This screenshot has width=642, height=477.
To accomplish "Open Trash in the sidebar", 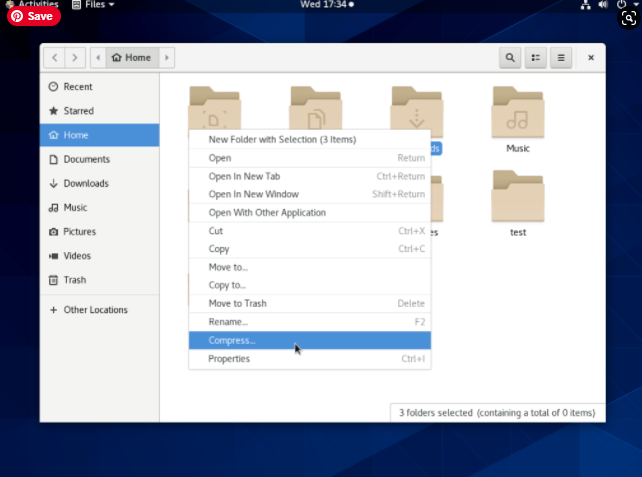I will 99,280.
